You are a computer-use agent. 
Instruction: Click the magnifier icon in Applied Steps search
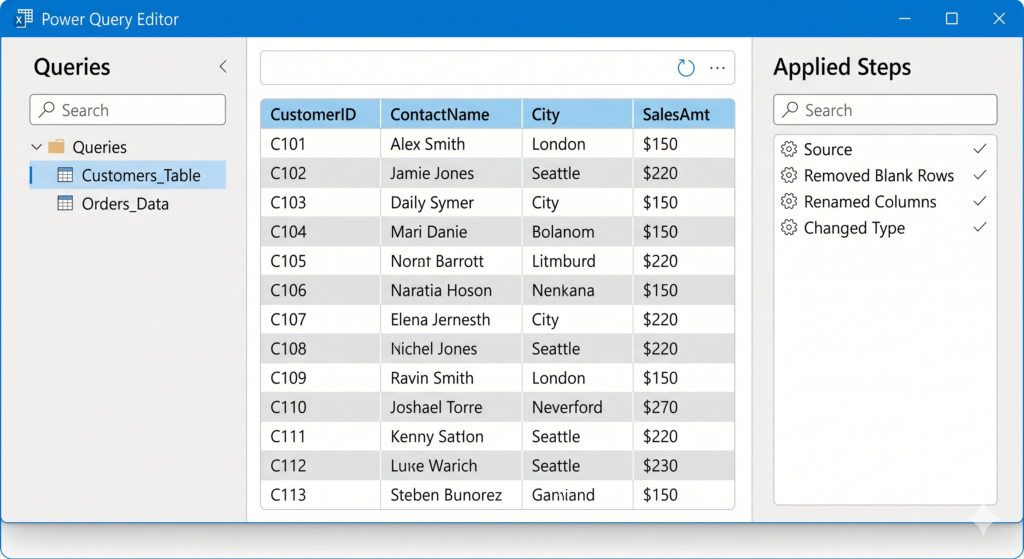click(x=790, y=110)
